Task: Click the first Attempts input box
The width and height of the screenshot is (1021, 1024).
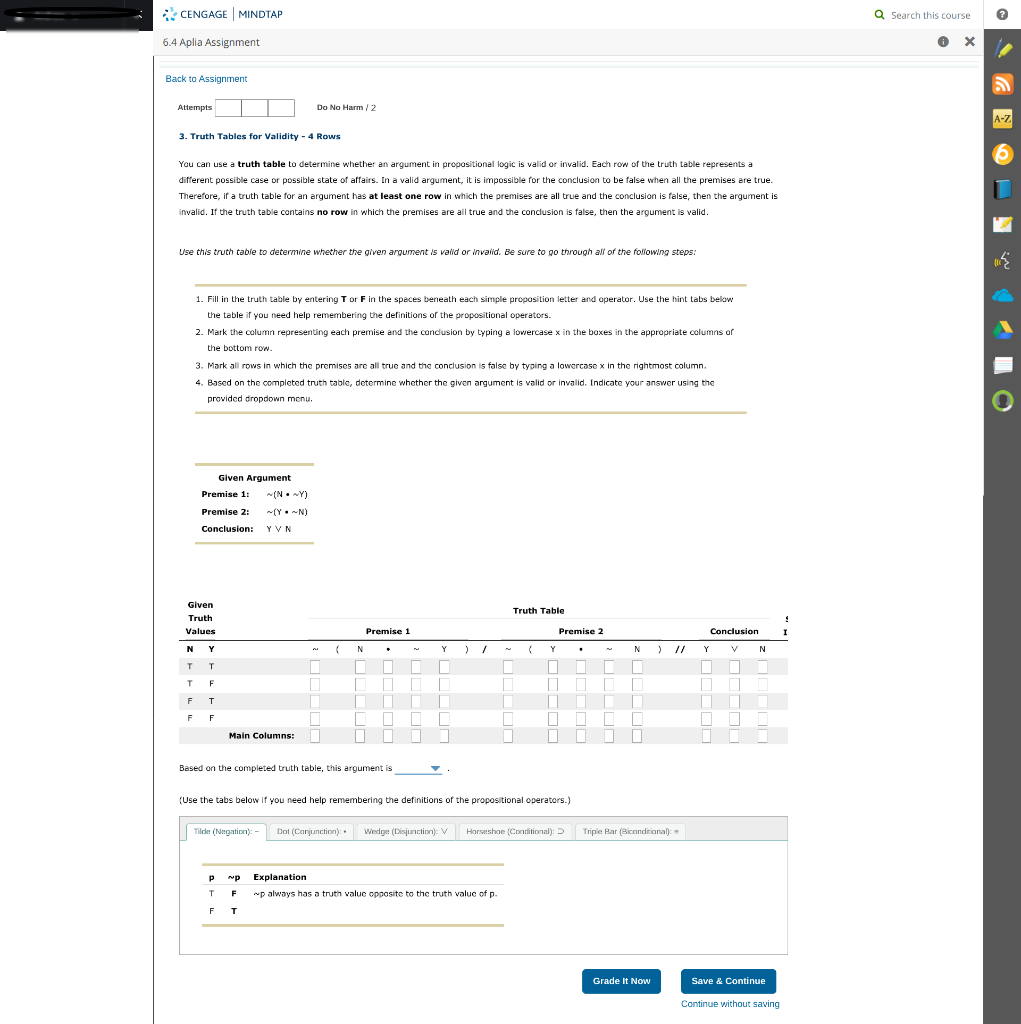Action: click(228, 107)
